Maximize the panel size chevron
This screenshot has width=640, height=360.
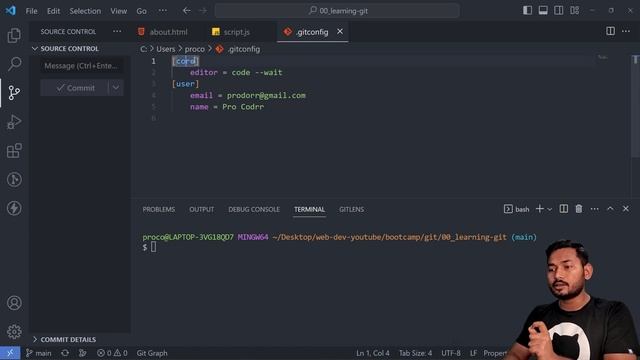[x=610, y=209]
